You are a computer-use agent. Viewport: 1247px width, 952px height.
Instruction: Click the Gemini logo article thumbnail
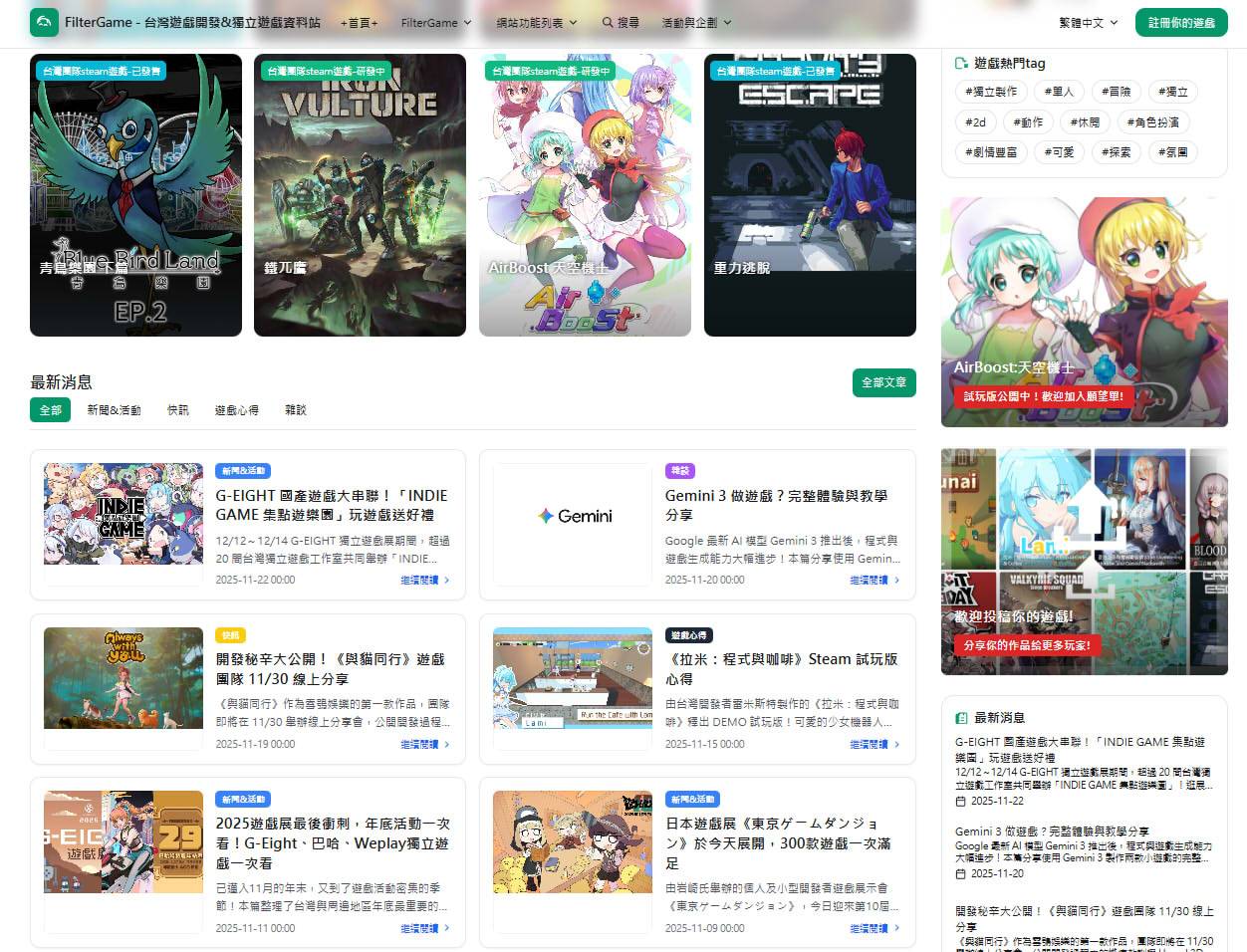(575, 516)
